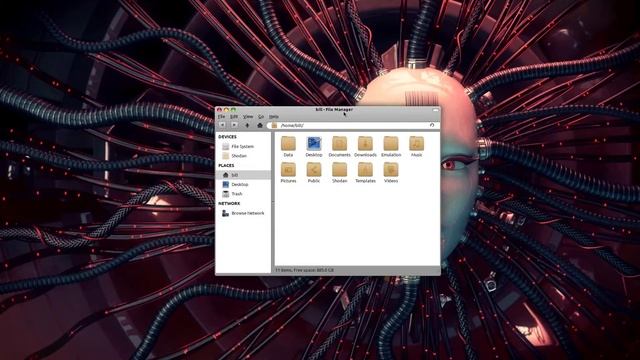Open the File menu
The width and height of the screenshot is (640, 360).
tap(221, 117)
